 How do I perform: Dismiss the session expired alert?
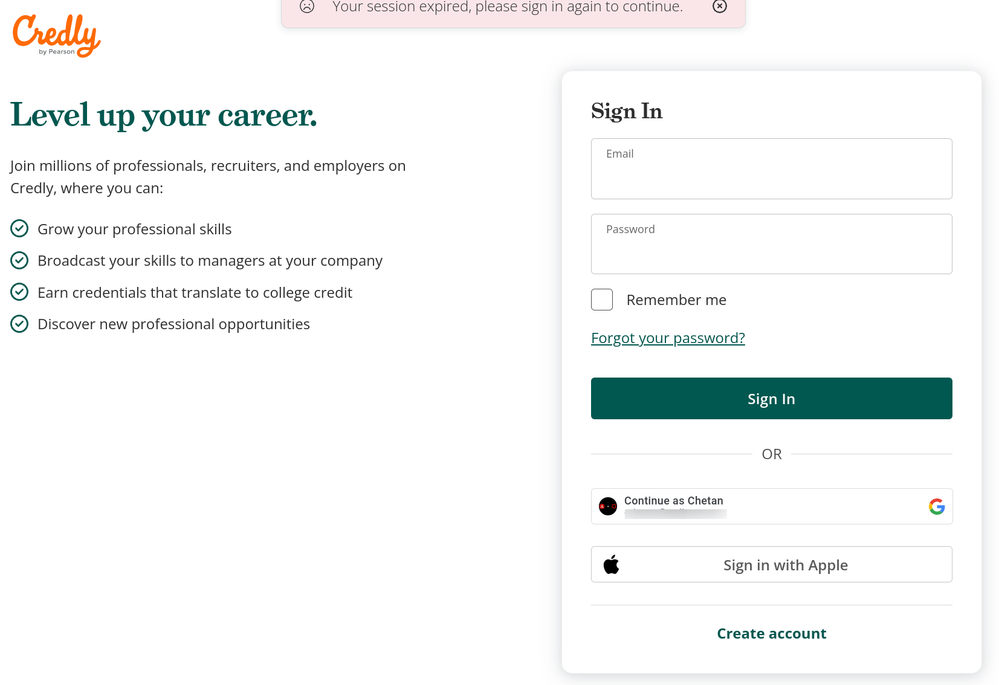click(719, 7)
